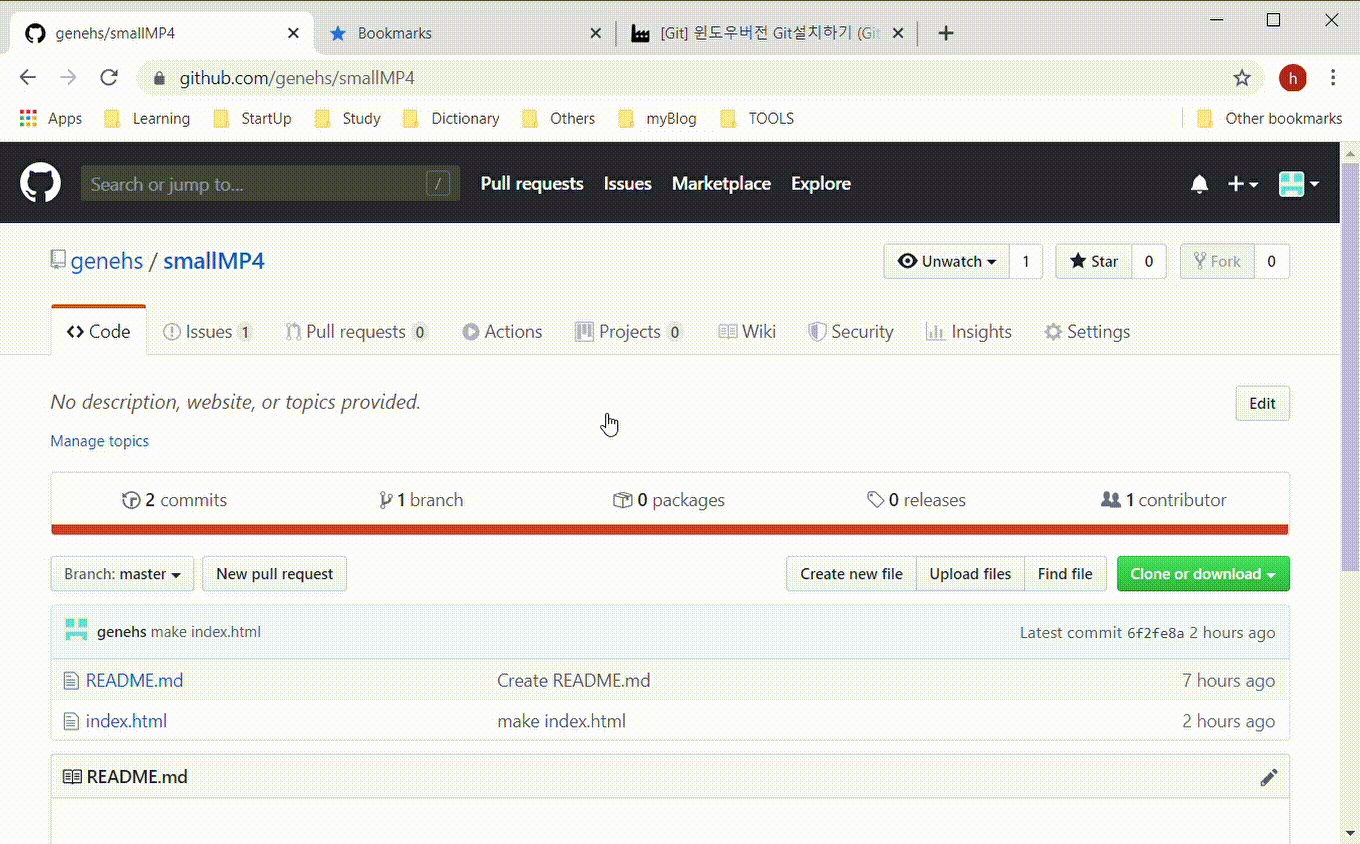This screenshot has width=1360, height=844.
Task: Open Other bookmarks folder
Action: (1269, 118)
